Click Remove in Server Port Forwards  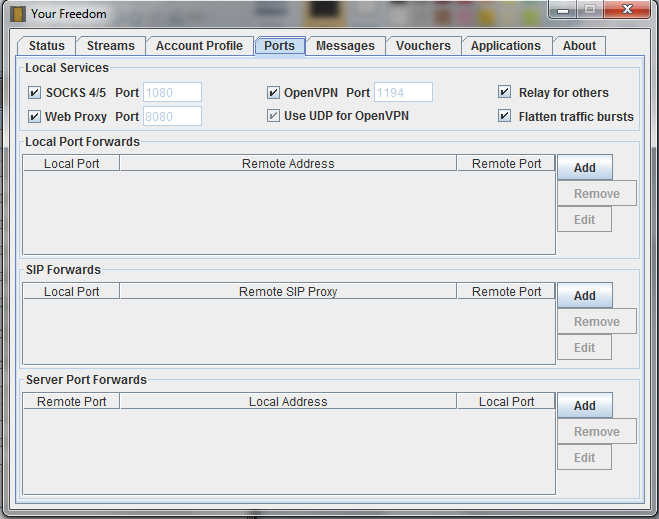(x=597, y=432)
